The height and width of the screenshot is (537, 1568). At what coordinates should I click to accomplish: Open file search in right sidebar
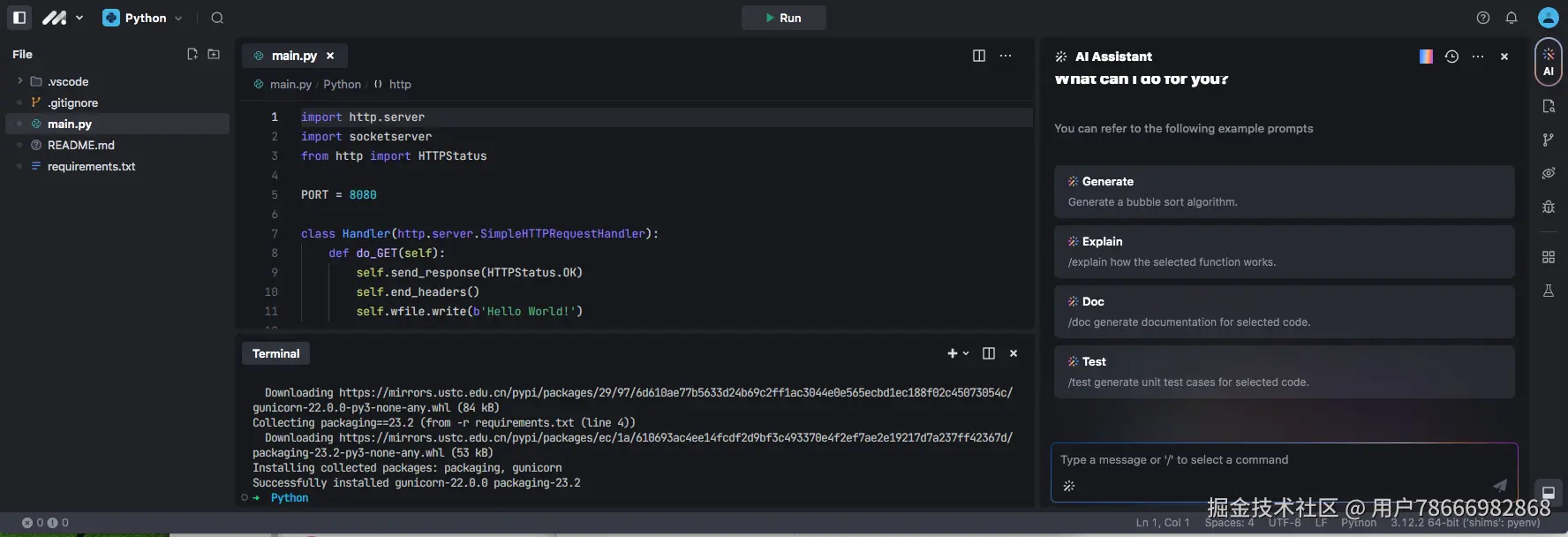[x=1549, y=106]
